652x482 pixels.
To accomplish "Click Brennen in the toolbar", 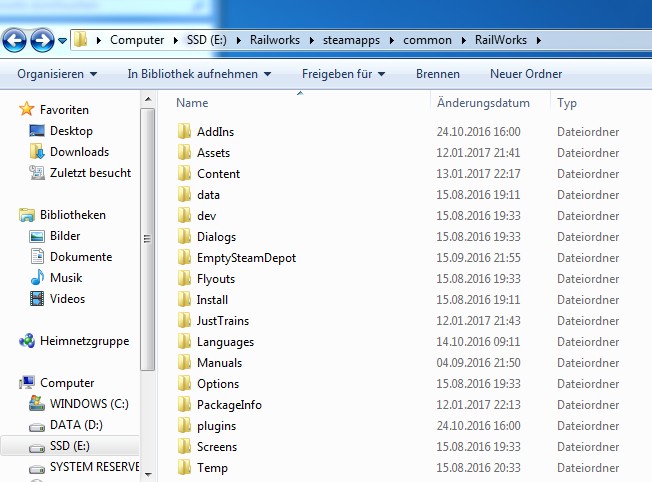I will click(438, 74).
